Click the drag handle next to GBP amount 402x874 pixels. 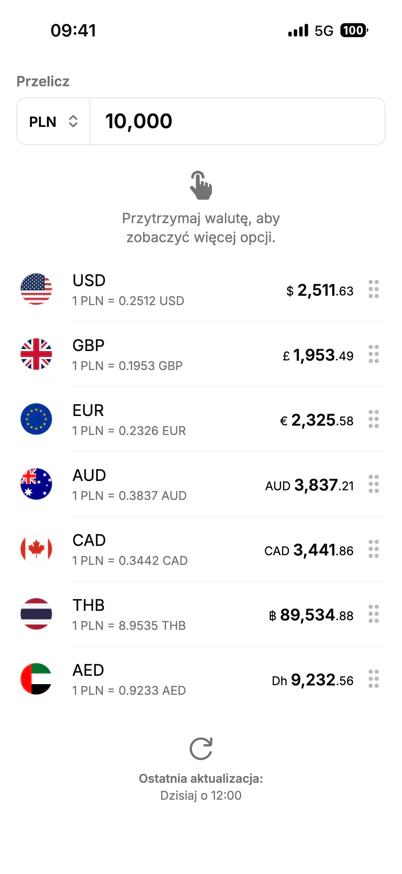point(374,354)
